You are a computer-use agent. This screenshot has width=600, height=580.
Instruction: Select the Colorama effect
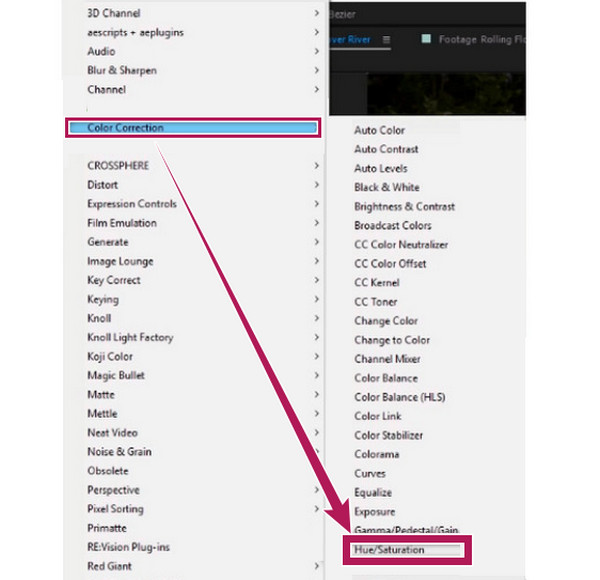click(x=377, y=454)
